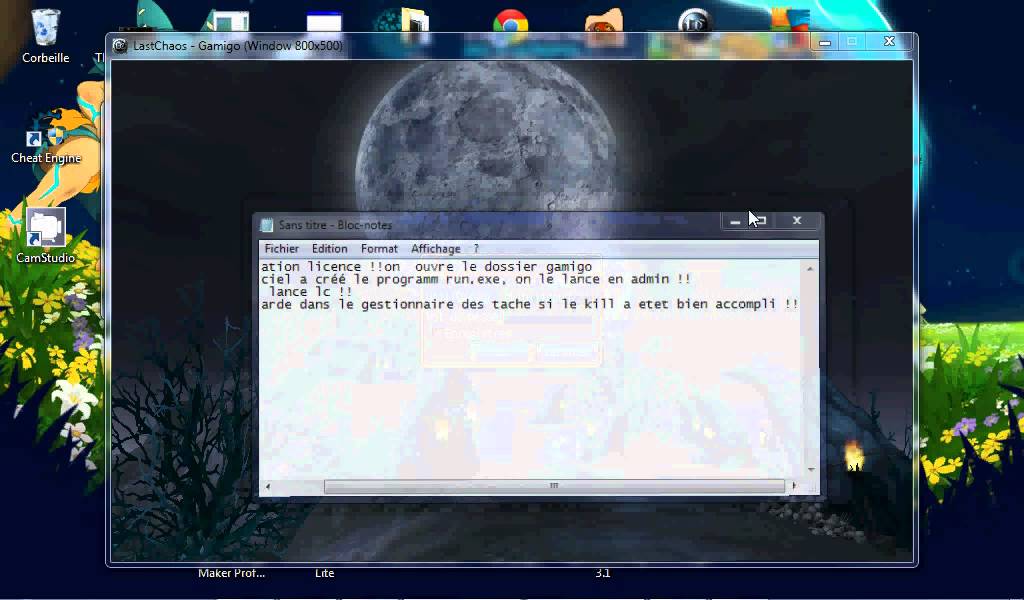The width and height of the screenshot is (1024, 600).
Task: Close the Sans titre Bloc-notes window
Action: pos(797,221)
